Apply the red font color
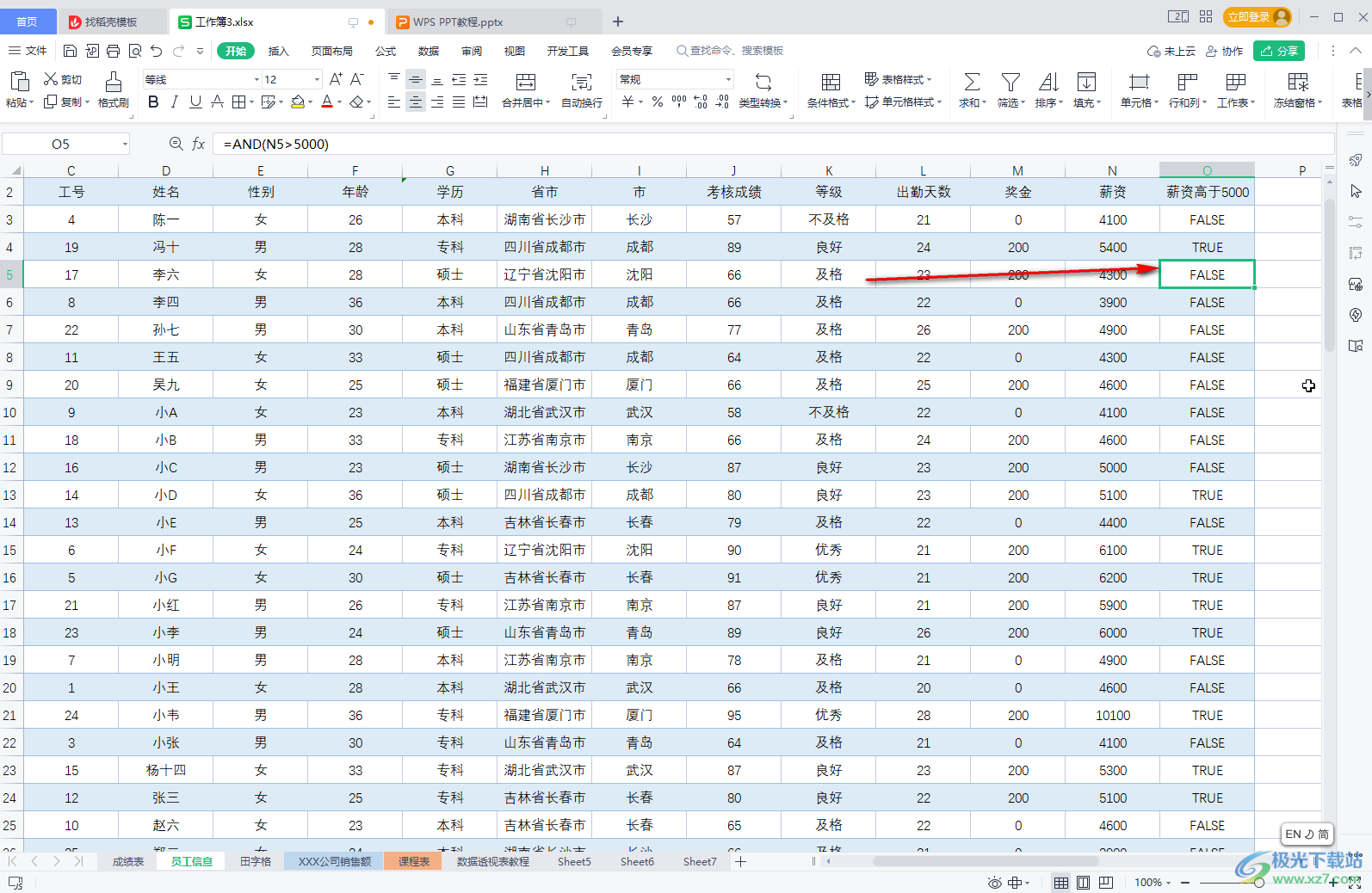Image resolution: width=1372 pixels, height=893 pixels. click(327, 102)
